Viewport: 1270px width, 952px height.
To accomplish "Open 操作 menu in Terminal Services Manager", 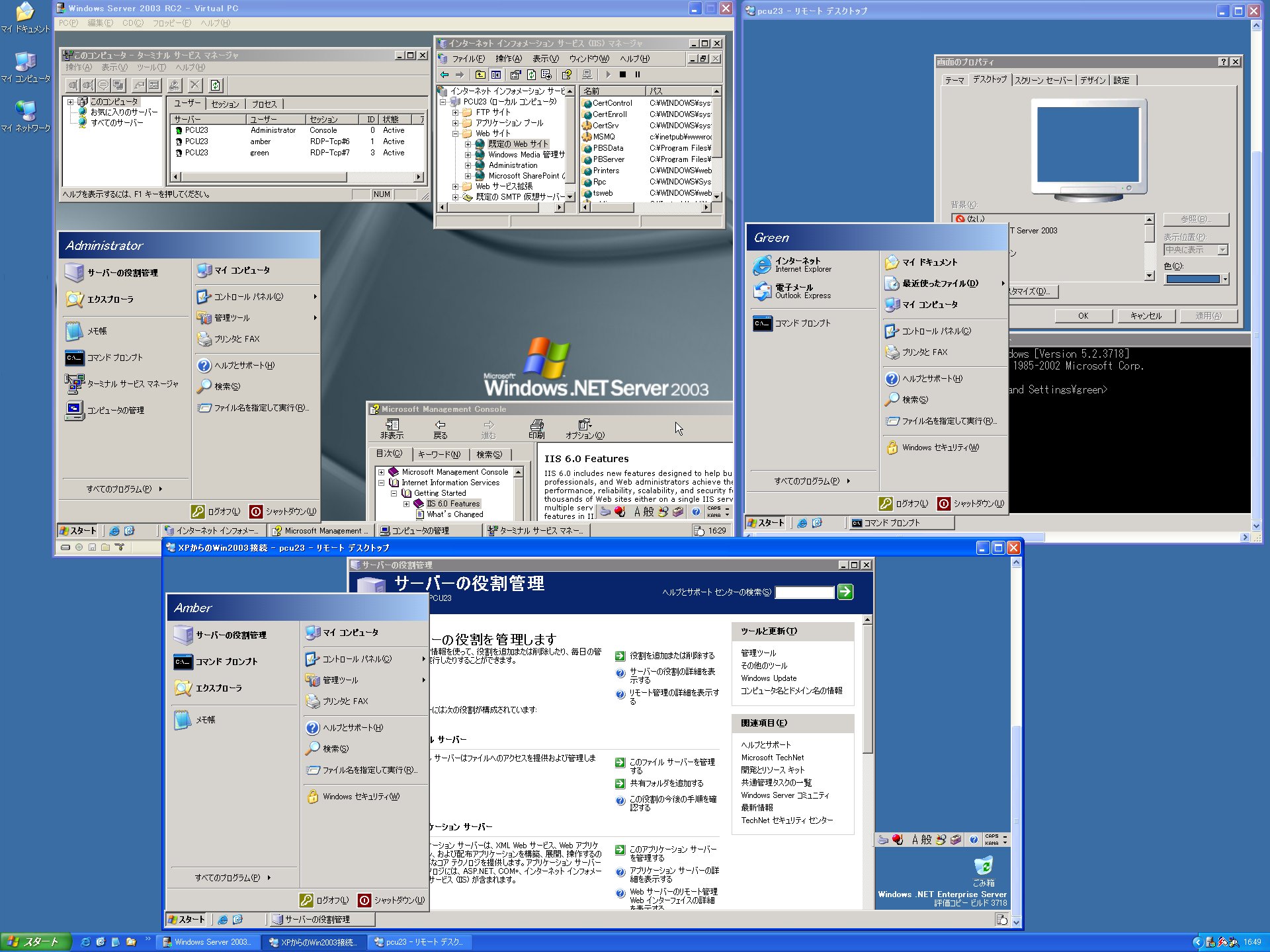I will [x=79, y=67].
